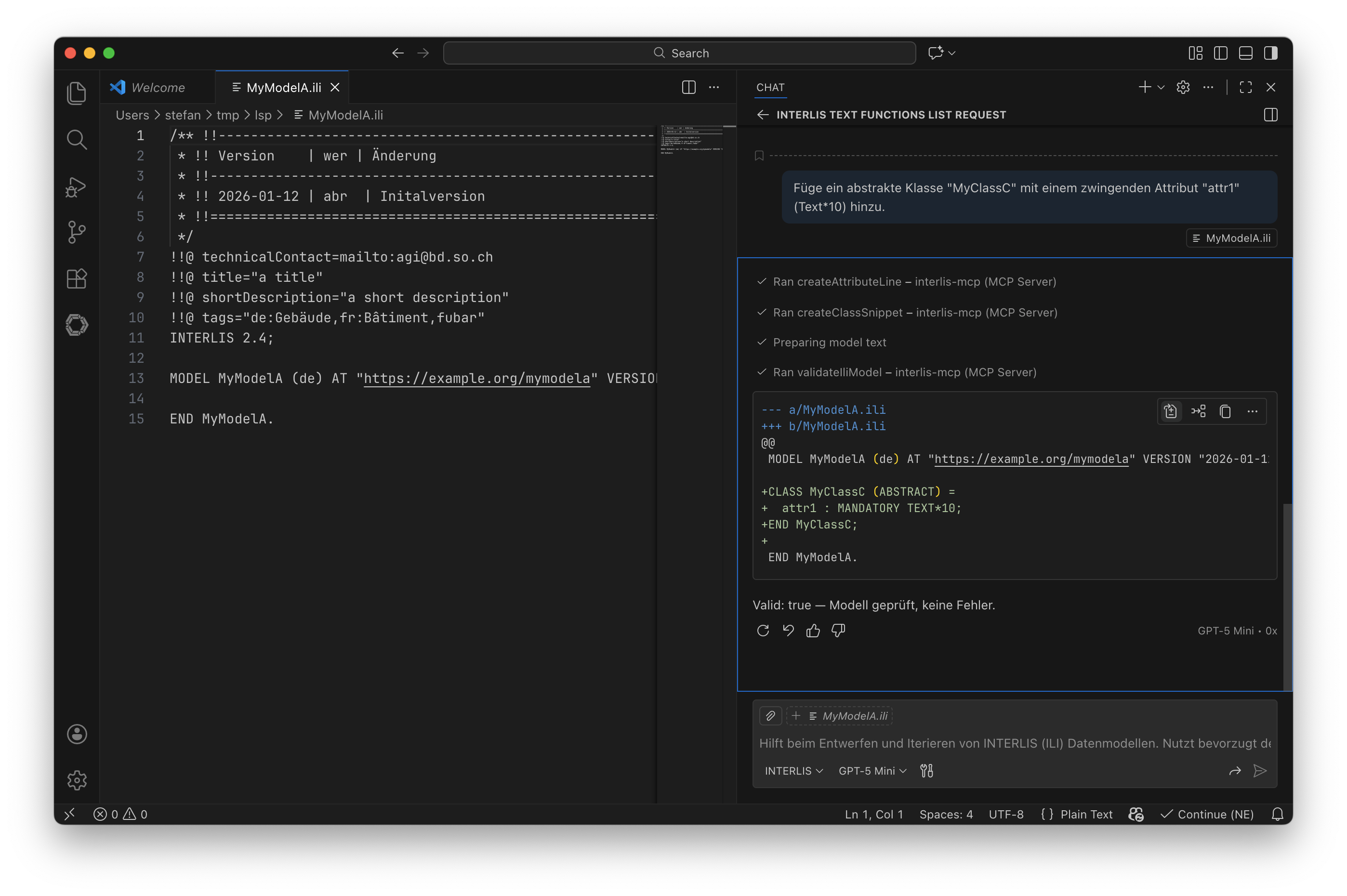Viewport: 1347px width, 896px height.
Task: Rate the chat response with thumbs up
Action: 813,631
